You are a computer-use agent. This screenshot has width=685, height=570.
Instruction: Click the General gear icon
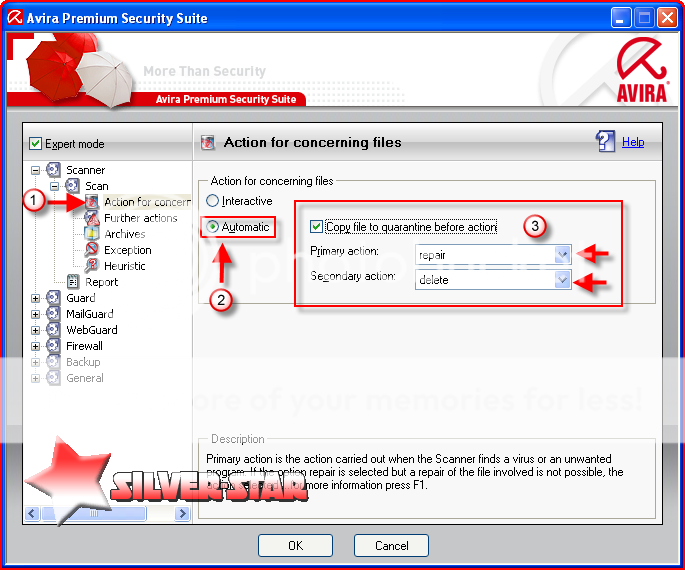pyautogui.click(x=53, y=378)
